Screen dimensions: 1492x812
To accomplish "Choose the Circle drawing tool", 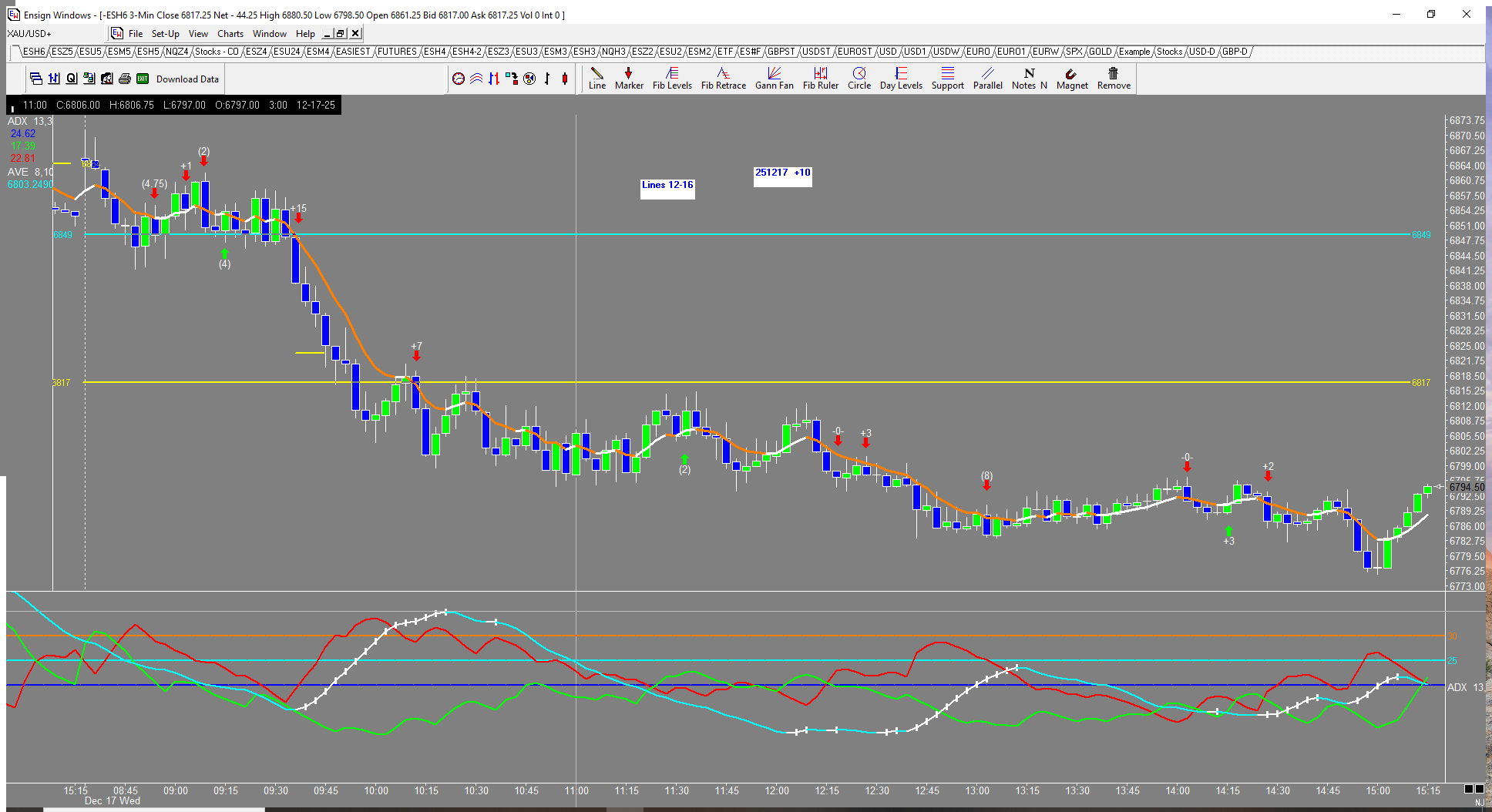I will tap(859, 78).
